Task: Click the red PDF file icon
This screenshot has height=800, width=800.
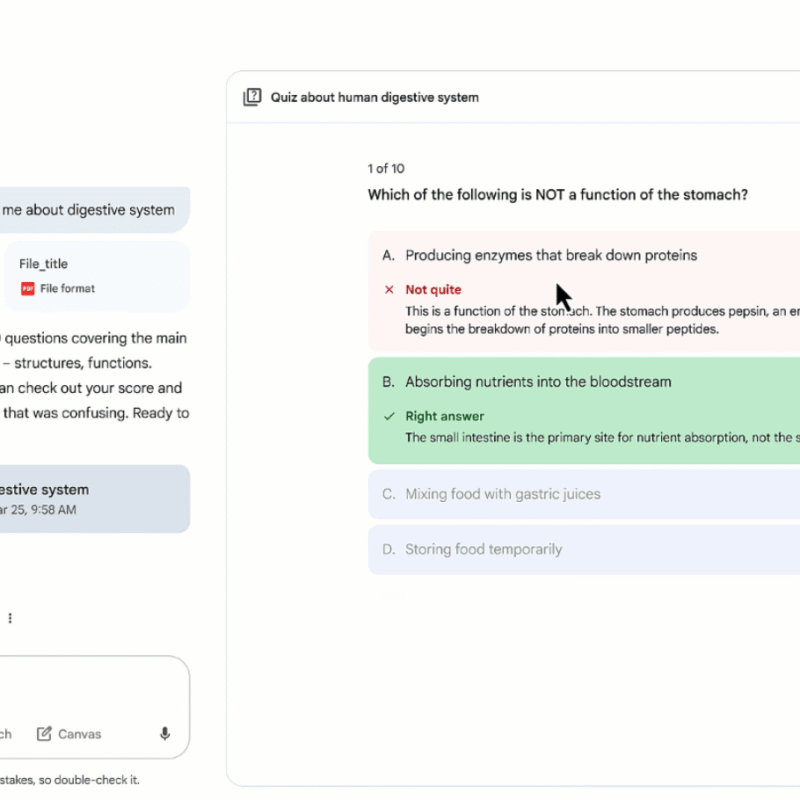Action: [x=28, y=289]
